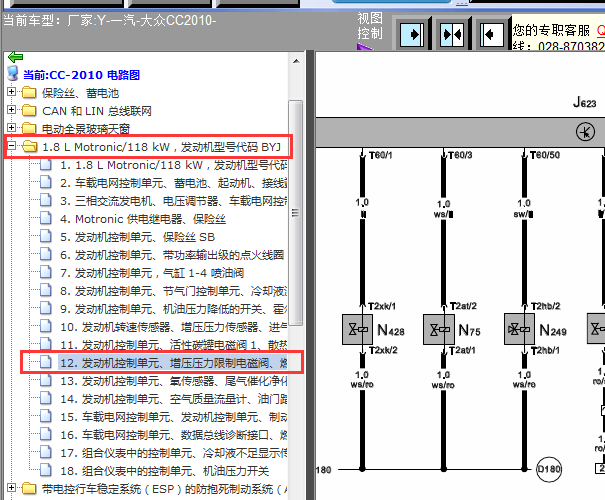Click open folder icon of 1.8 L Motronic
Viewport: 605px width, 500px height.
(x=30, y=147)
